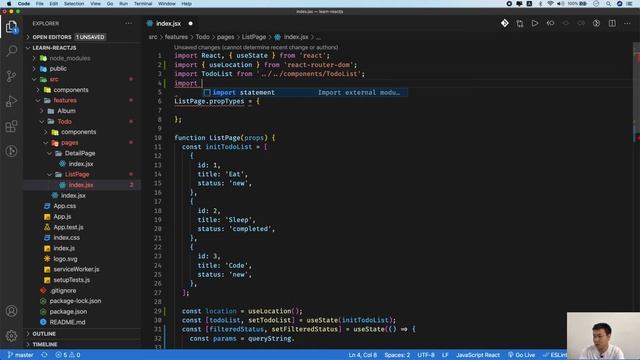
Task: Open the File menu
Action: click(x=40, y=4)
